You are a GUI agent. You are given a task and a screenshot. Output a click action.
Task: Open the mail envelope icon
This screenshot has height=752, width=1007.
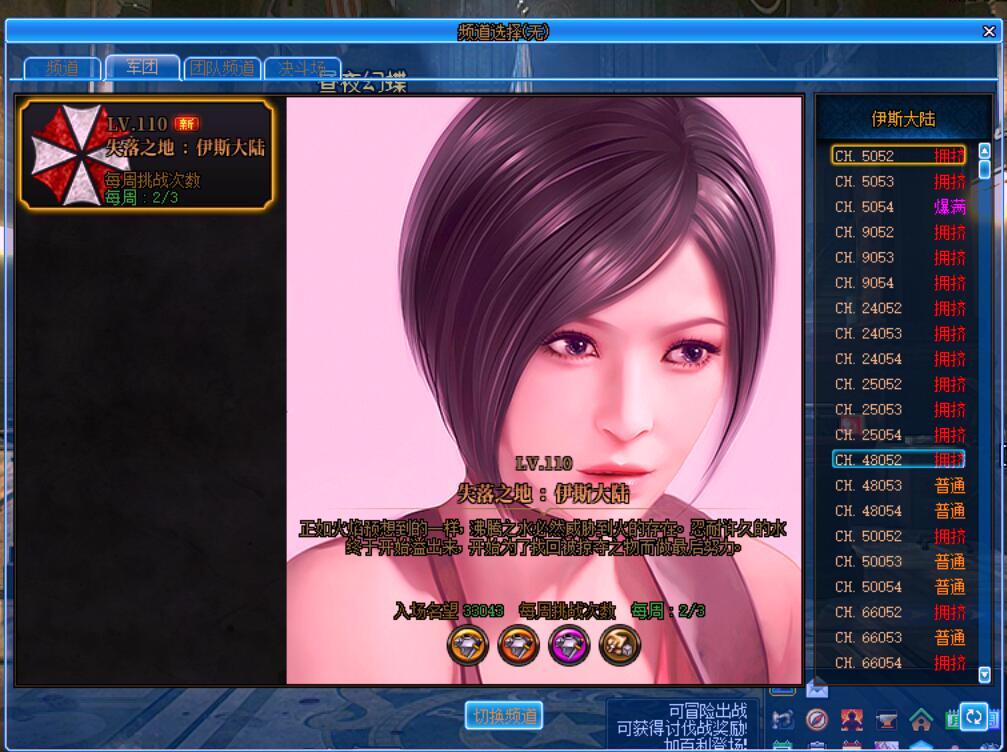(x=817, y=689)
